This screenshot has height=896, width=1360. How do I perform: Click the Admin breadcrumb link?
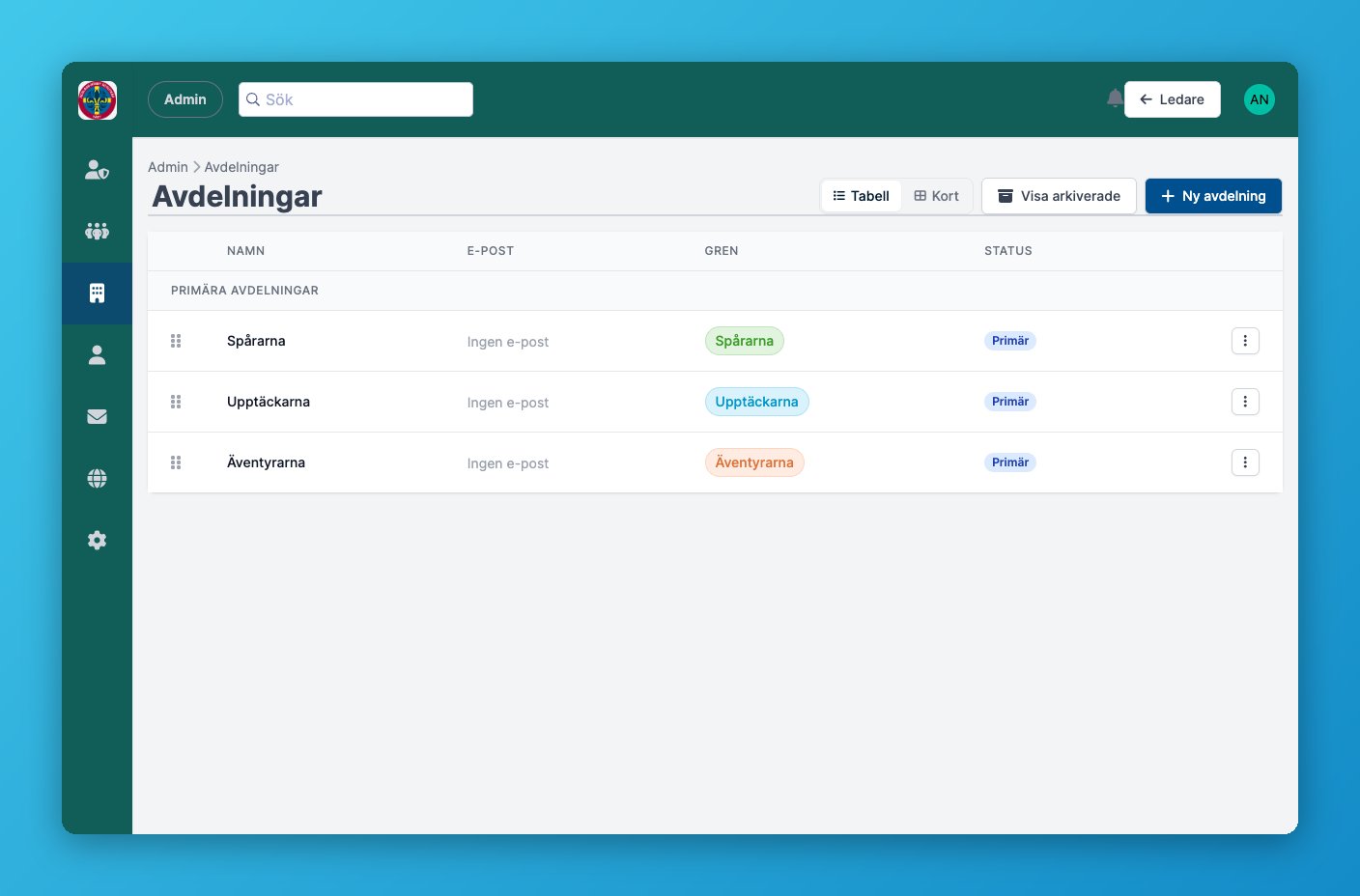168,167
